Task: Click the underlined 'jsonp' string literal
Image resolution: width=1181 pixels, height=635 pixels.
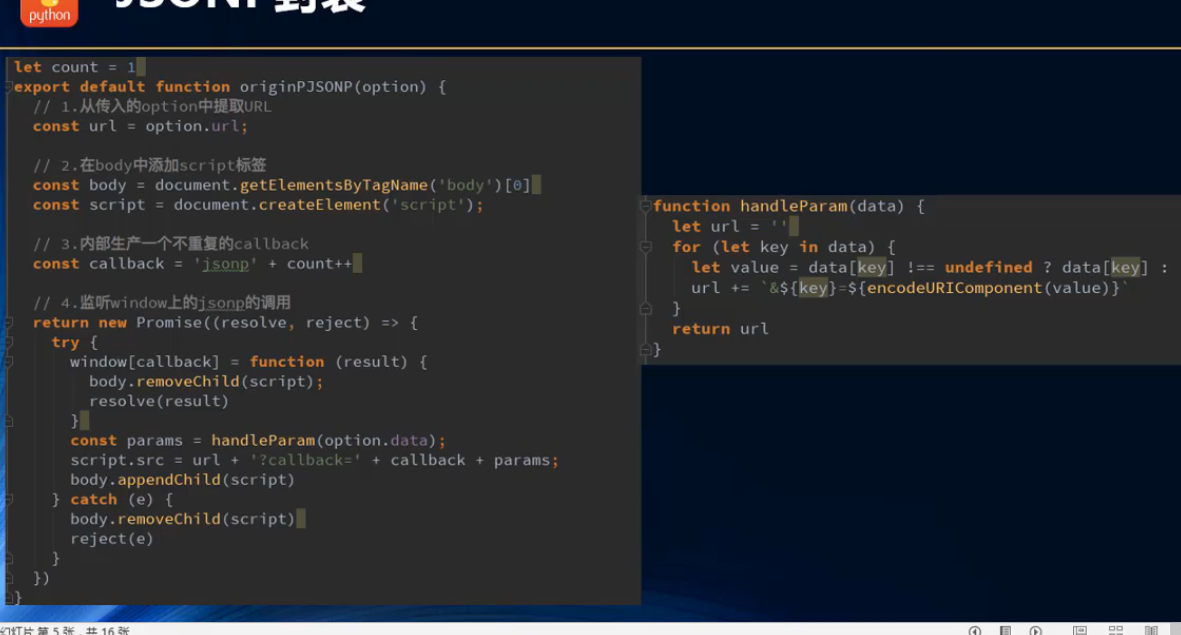Action: (225, 264)
